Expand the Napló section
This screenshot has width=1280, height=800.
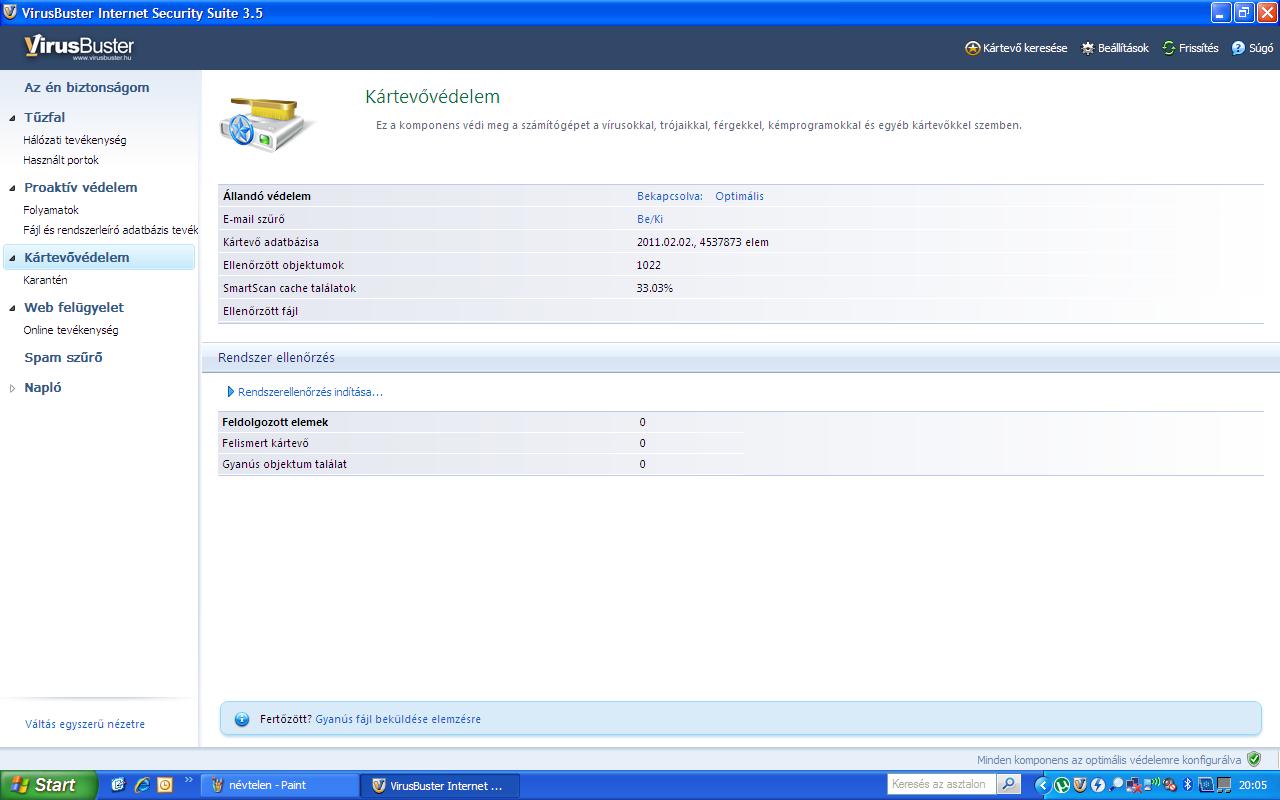pos(12,388)
